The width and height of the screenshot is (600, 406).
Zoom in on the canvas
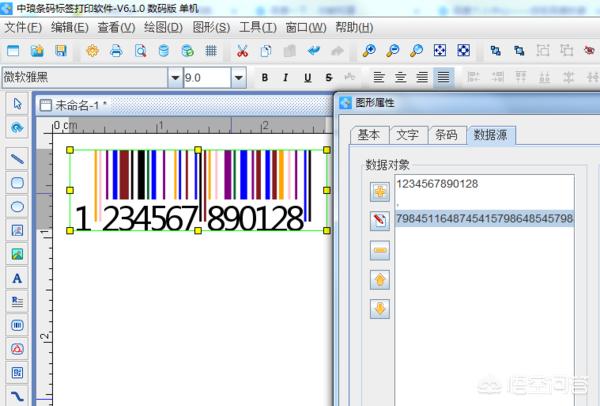click(369, 51)
